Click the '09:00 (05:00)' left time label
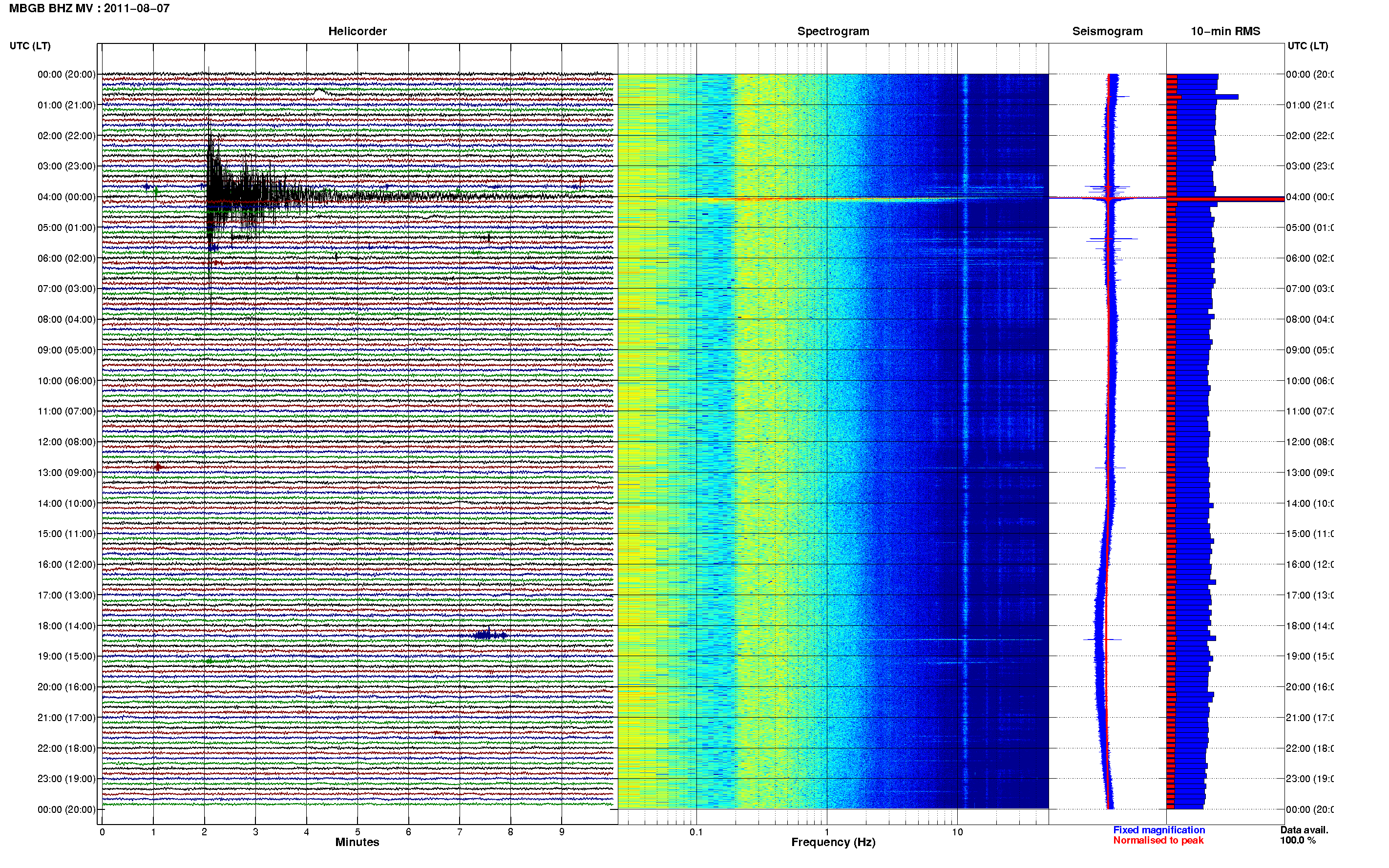Viewport: 1389px width, 868px height. [x=66, y=350]
